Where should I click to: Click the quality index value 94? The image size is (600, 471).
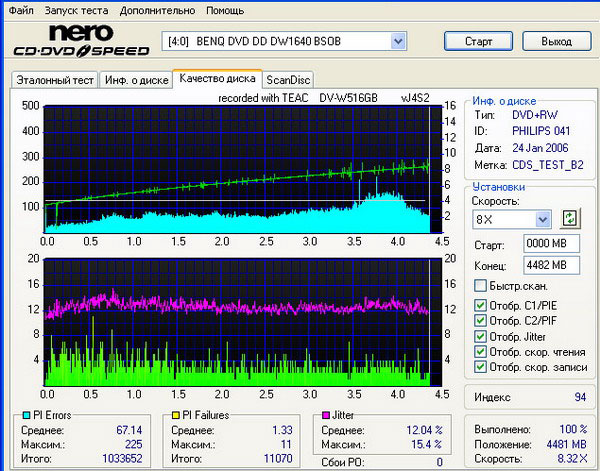pyautogui.click(x=580, y=397)
